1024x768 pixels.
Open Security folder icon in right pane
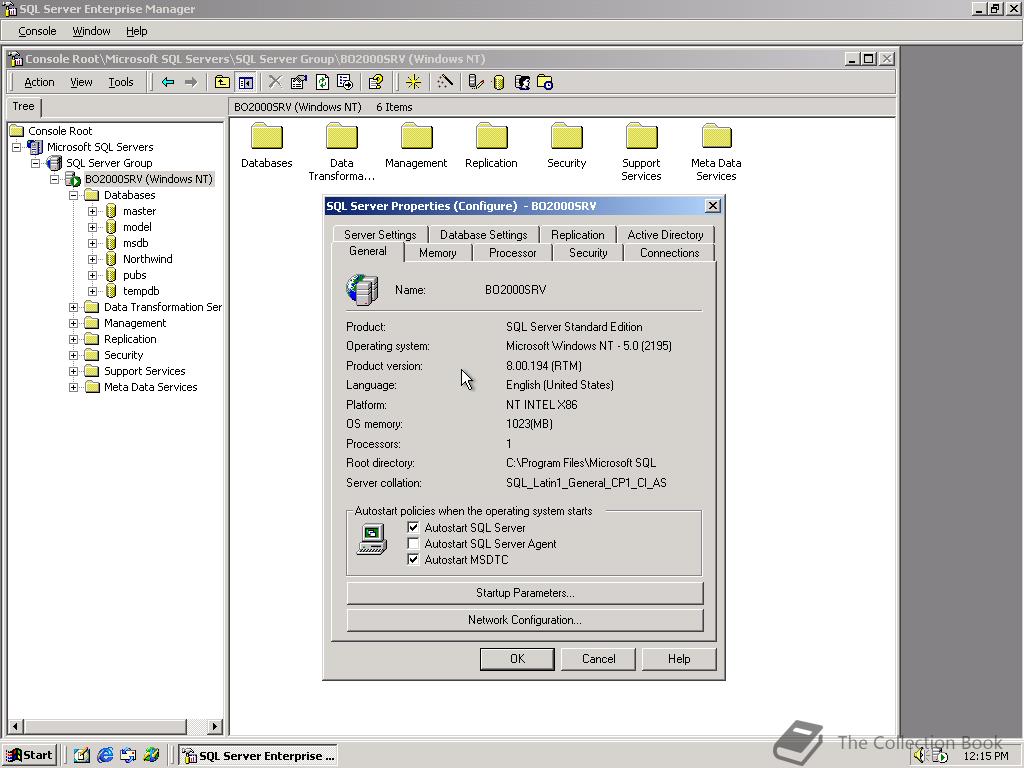pos(566,136)
